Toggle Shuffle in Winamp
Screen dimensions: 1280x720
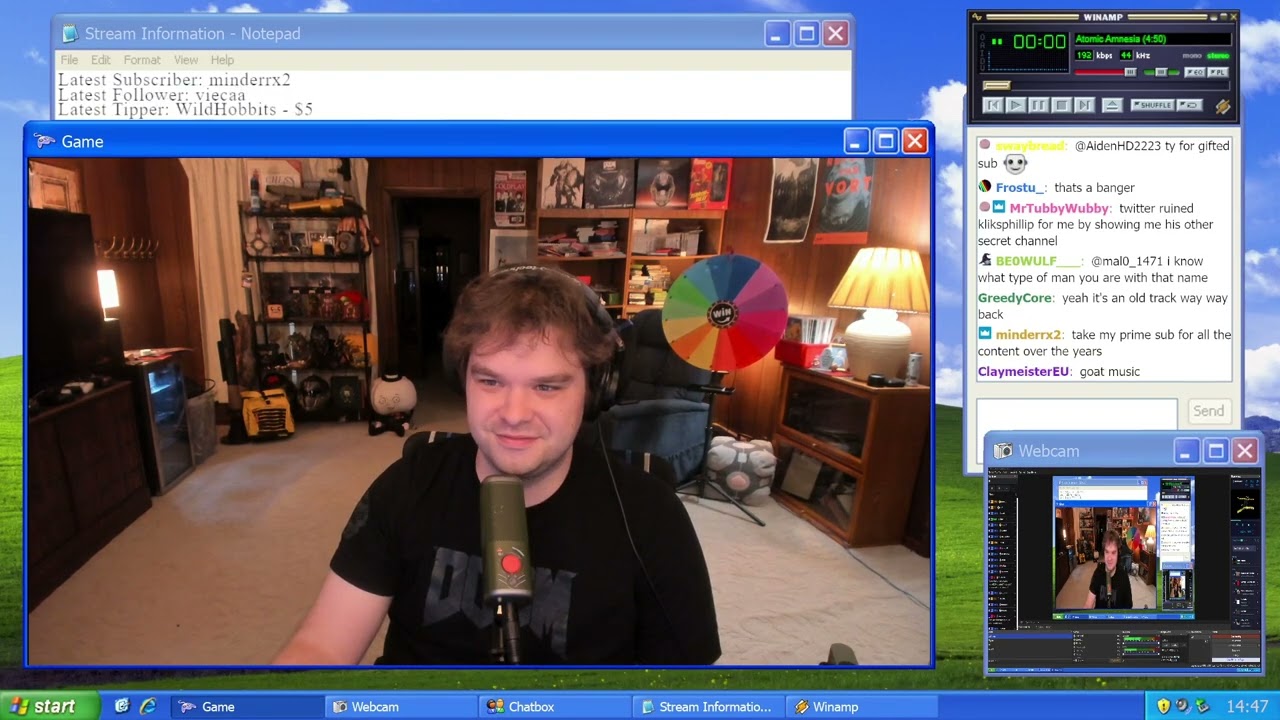pyautogui.click(x=1152, y=105)
